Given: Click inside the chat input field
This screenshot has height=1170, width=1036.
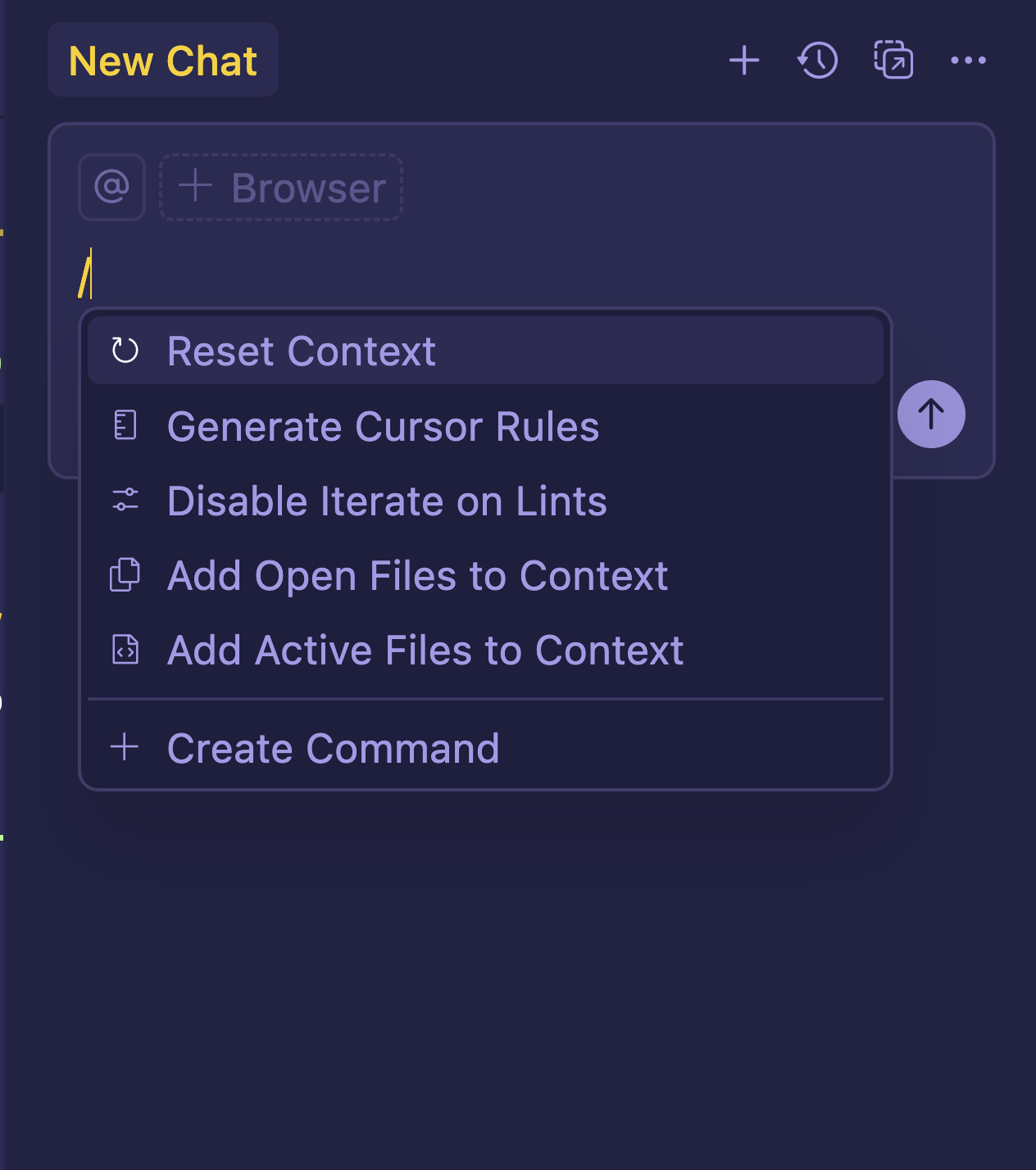Looking at the screenshot, I should (x=328, y=270).
